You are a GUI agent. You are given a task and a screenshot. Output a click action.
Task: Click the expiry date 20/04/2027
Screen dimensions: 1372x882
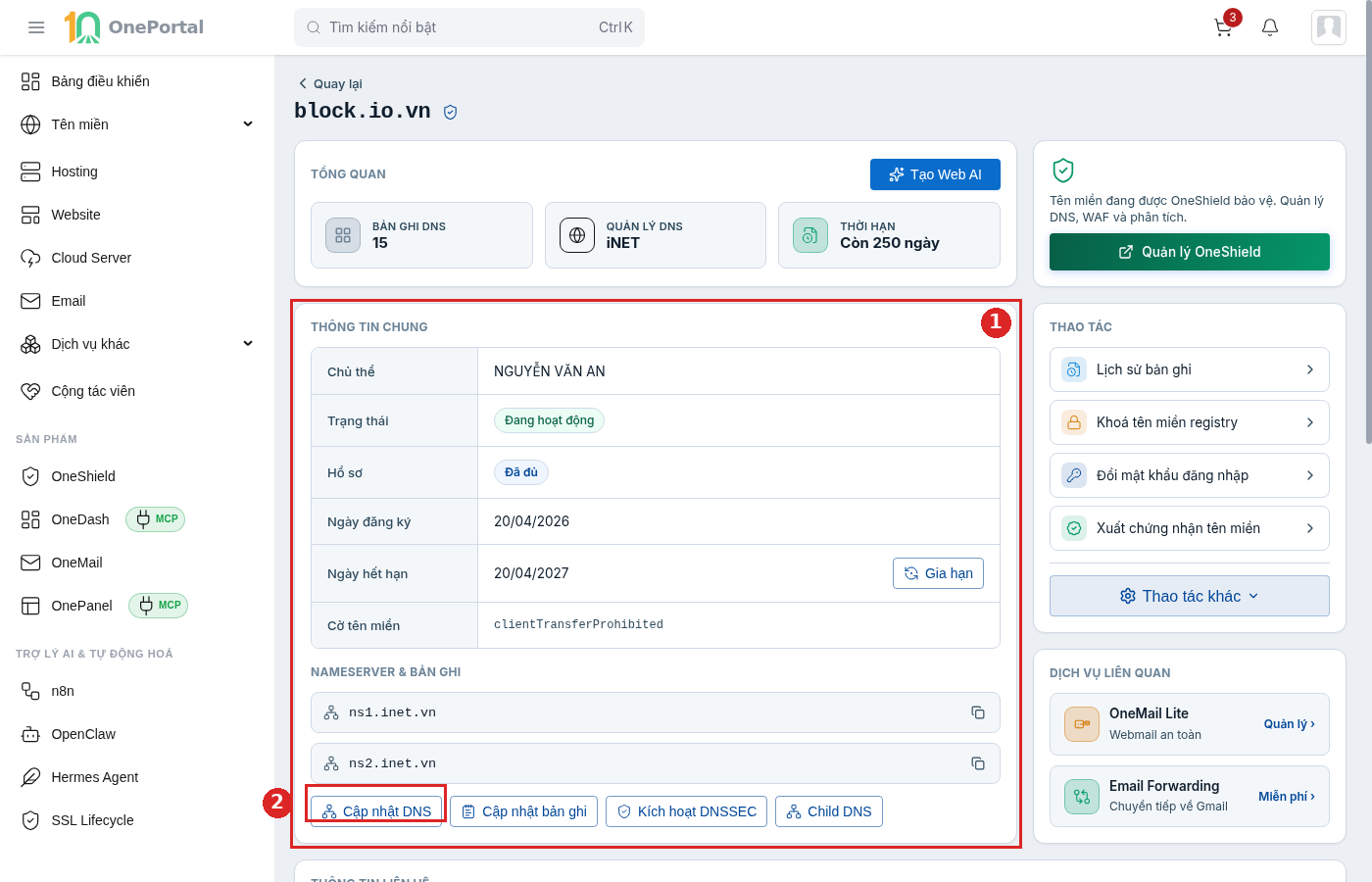point(531,573)
